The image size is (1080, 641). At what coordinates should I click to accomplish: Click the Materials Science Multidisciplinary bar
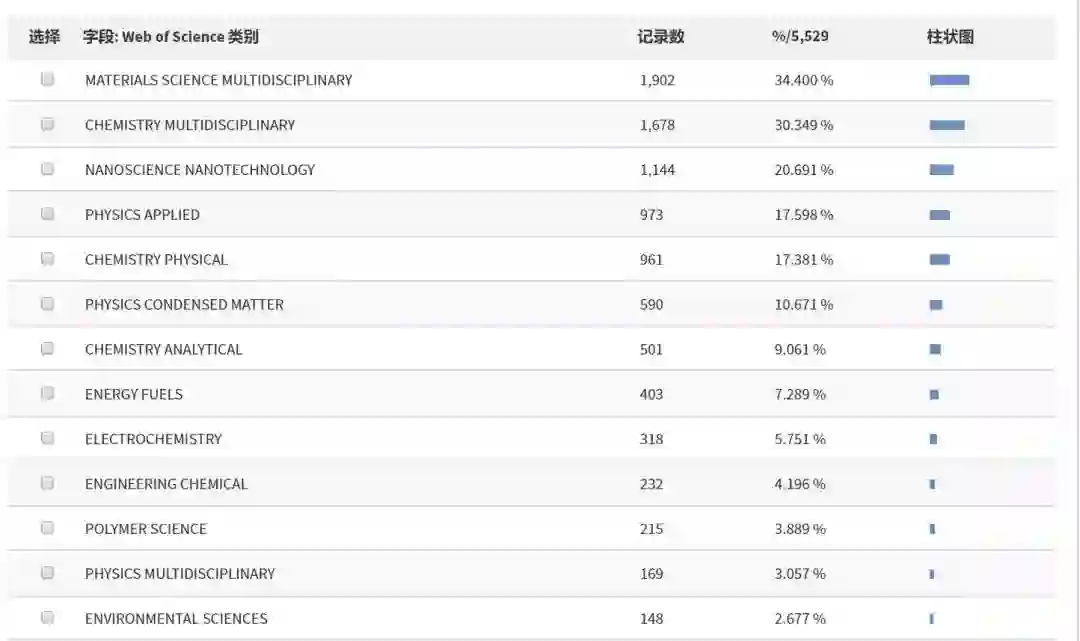[949, 80]
